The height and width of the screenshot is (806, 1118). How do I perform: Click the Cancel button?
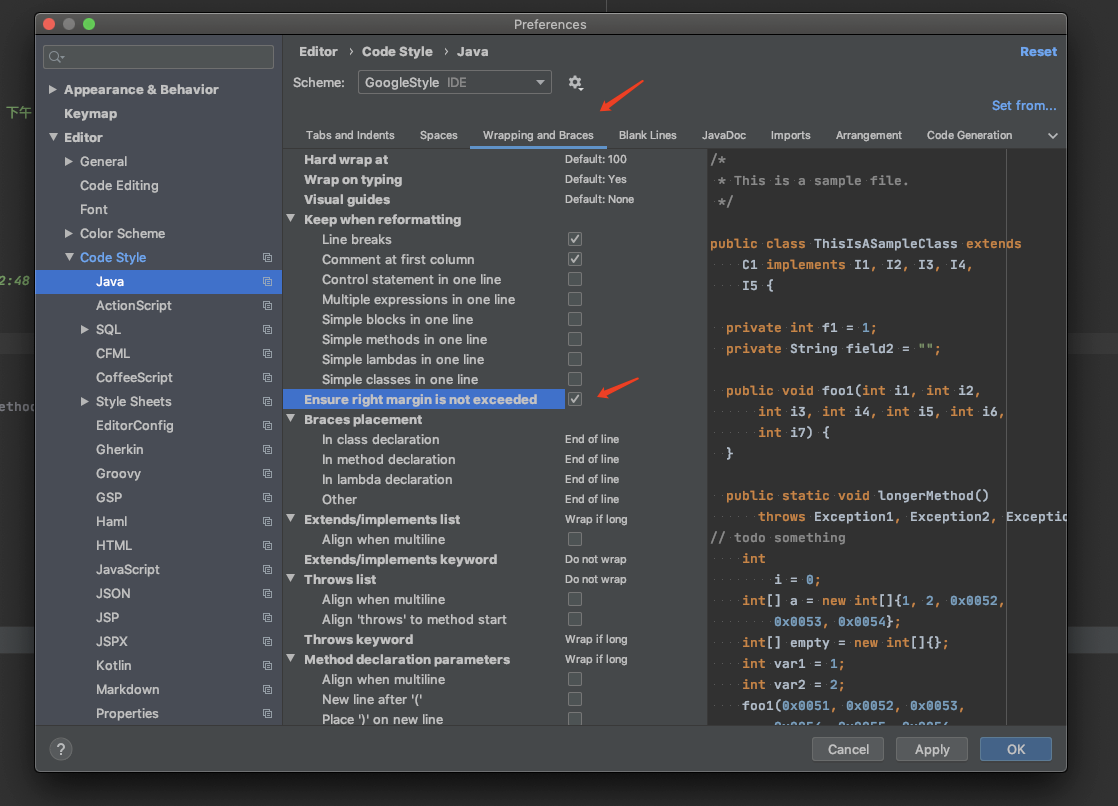pyautogui.click(x=848, y=749)
